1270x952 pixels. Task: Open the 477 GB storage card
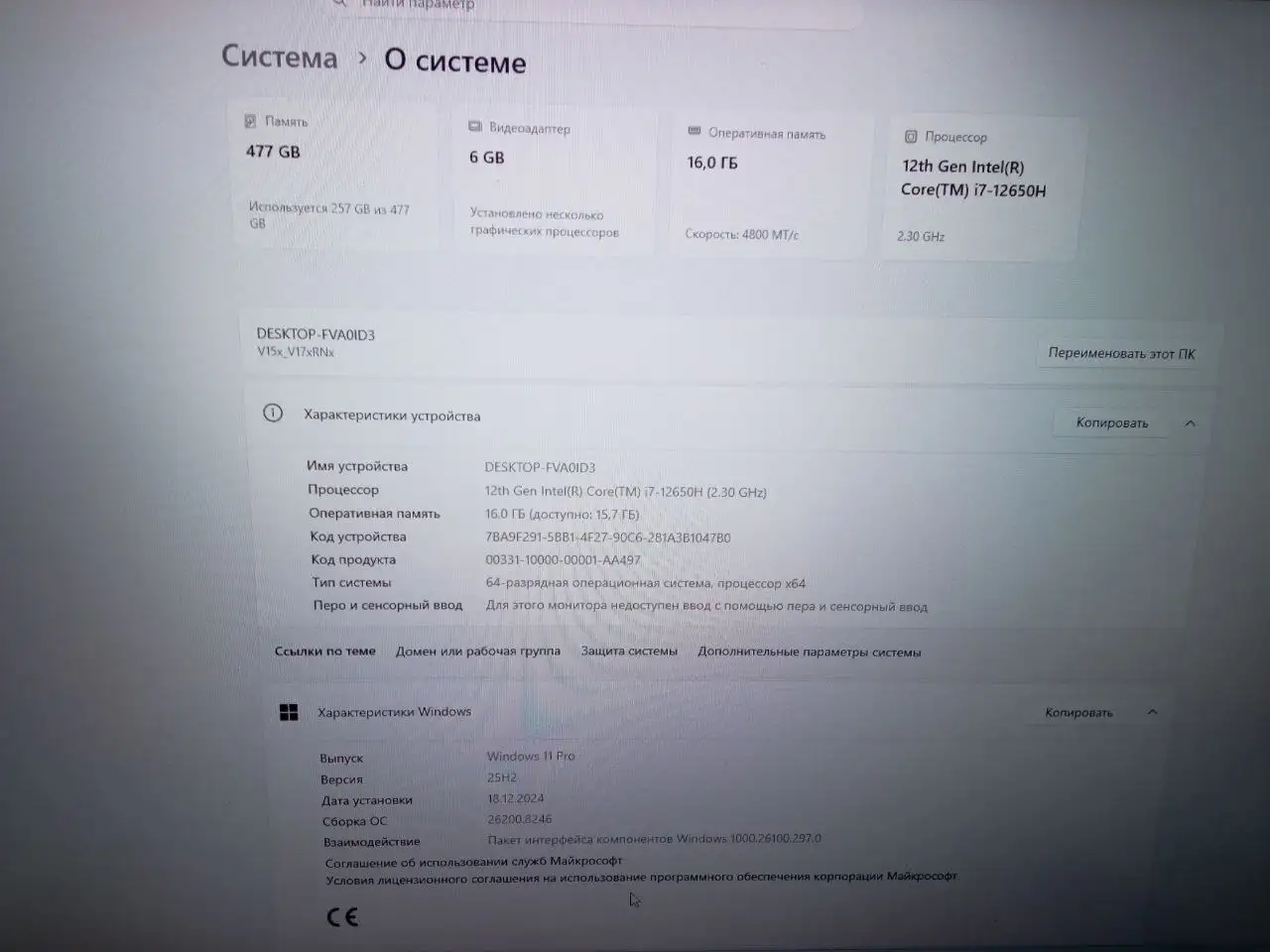point(332,175)
